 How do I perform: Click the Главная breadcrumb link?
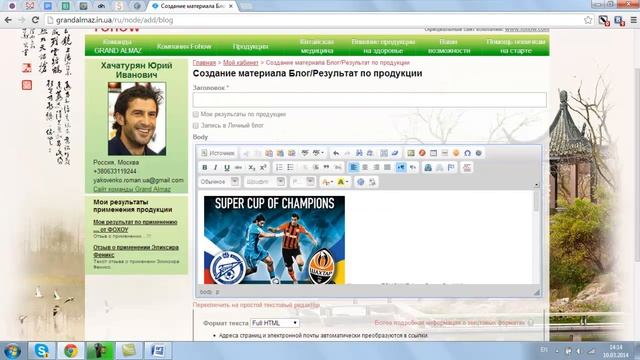pos(204,63)
